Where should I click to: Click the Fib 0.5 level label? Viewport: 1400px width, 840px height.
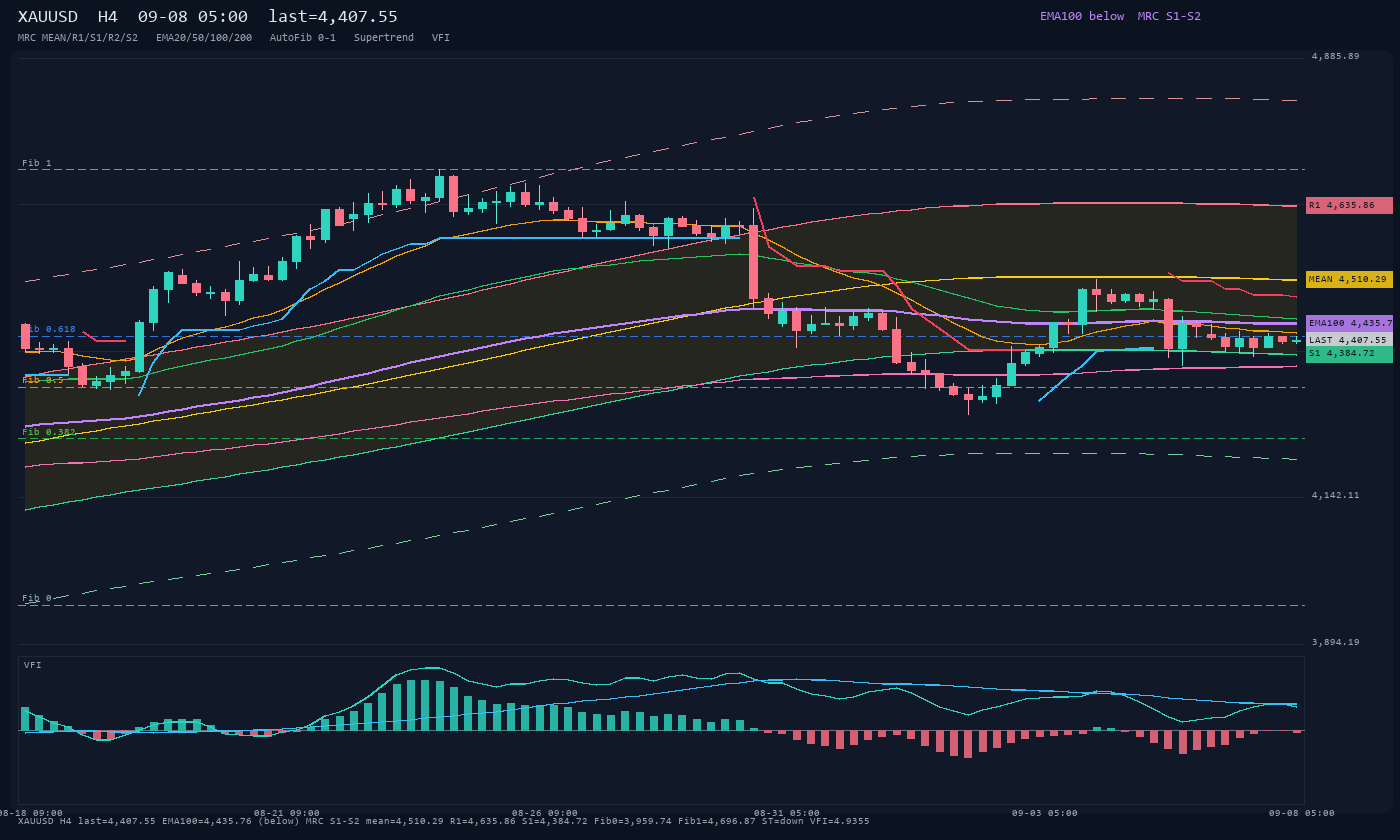click(43, 380)
